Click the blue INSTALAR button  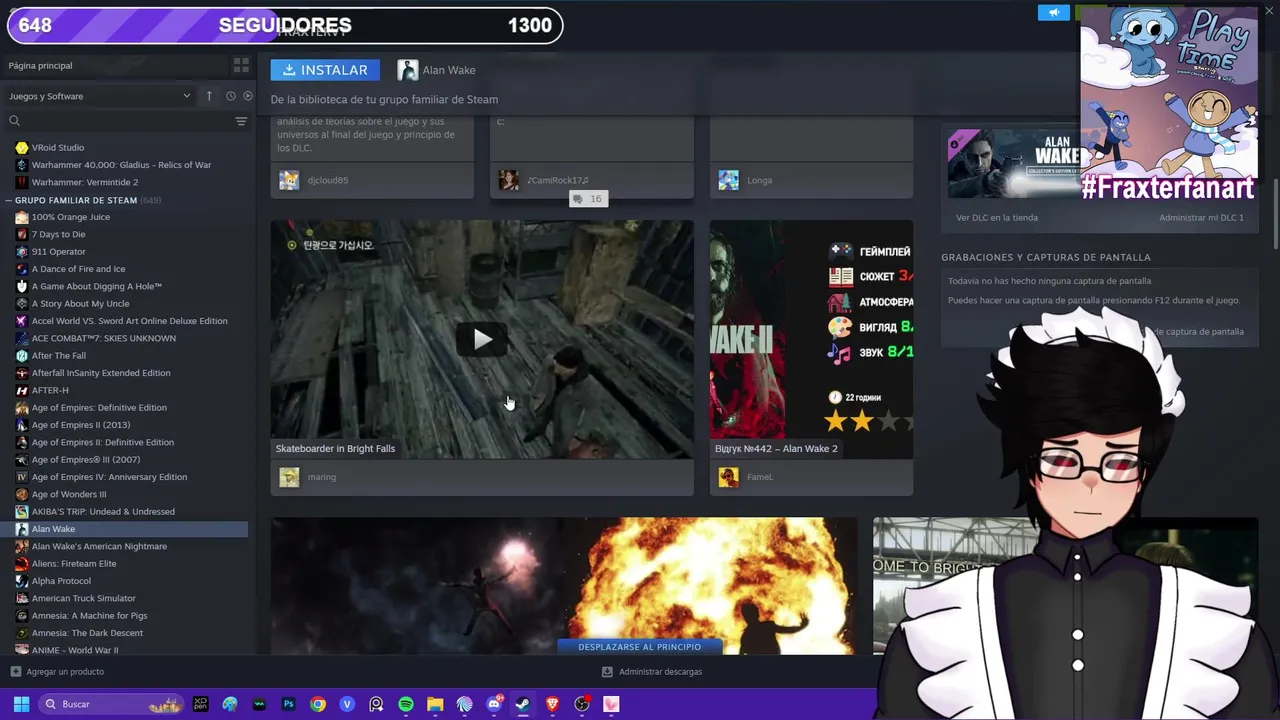tap(325, 70)
